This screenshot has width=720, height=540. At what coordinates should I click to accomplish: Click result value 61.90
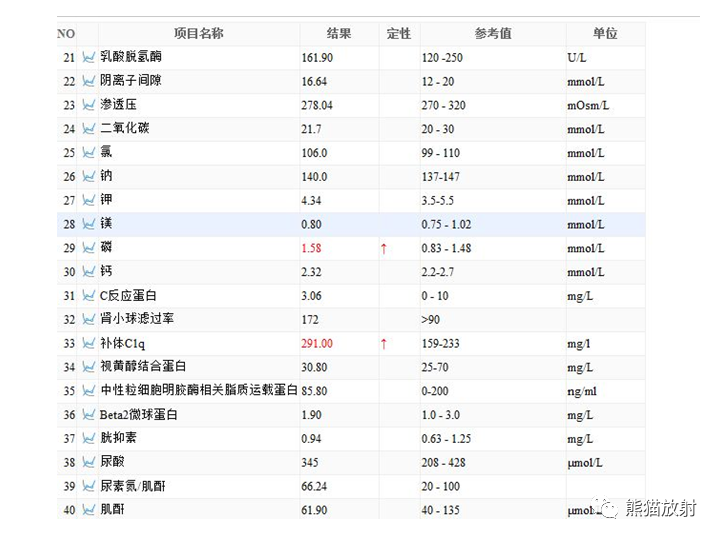[314, 510]
